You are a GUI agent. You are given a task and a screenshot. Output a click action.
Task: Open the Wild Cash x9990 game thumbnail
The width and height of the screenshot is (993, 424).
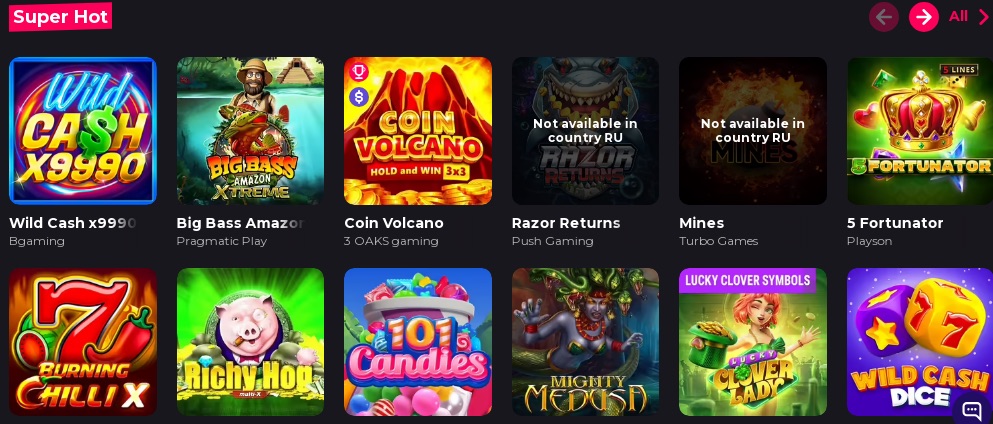pyautogui.click(x=82, y=131)
